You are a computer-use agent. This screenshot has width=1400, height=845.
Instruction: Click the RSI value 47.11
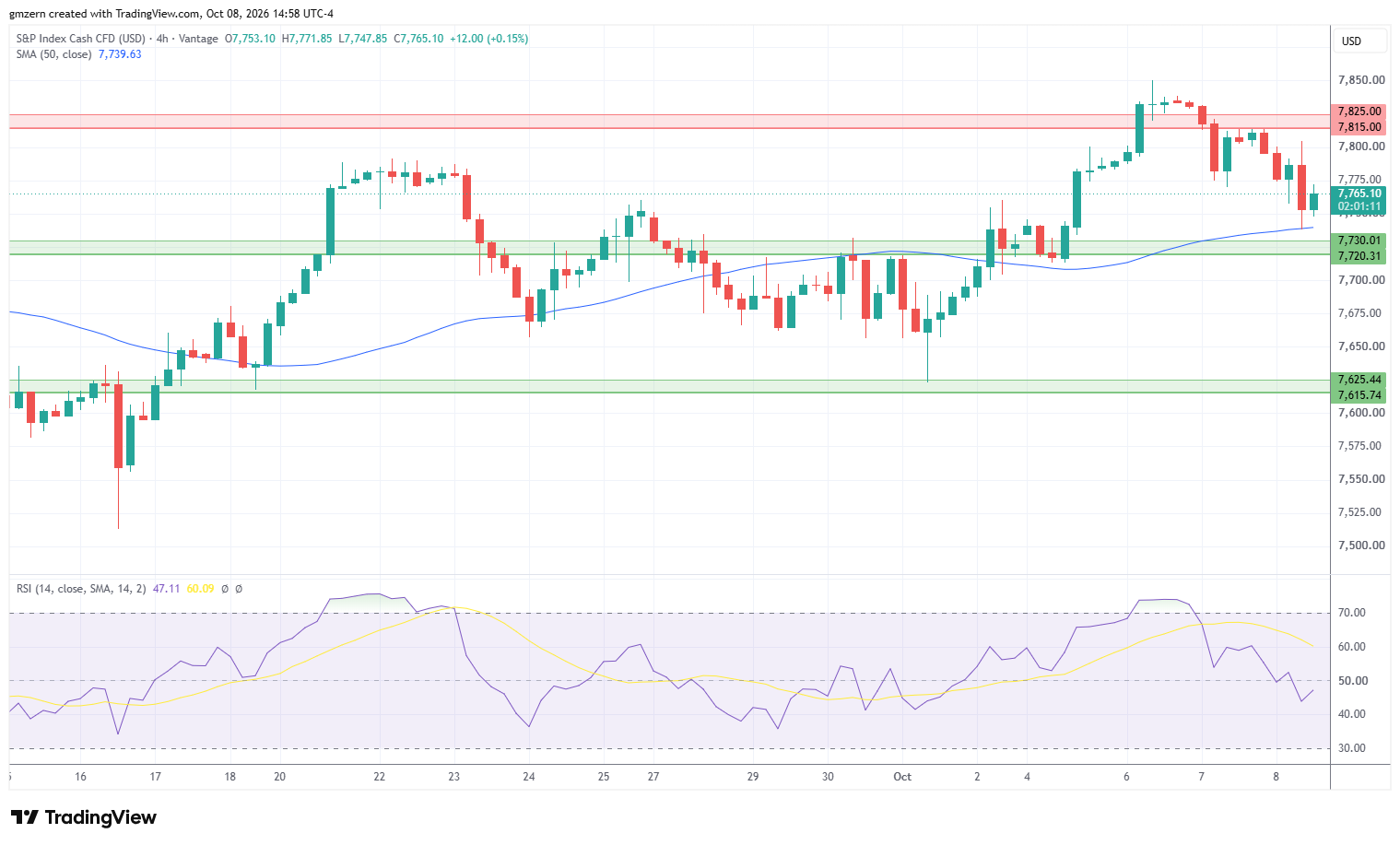pos(166,589)
